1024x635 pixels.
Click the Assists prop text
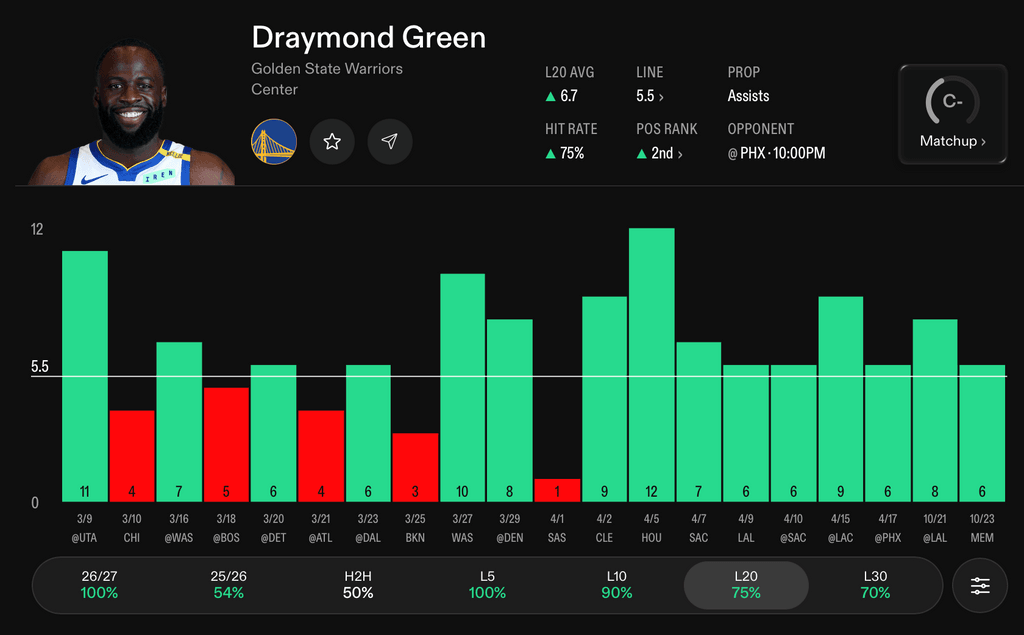[x=748, y=96]
